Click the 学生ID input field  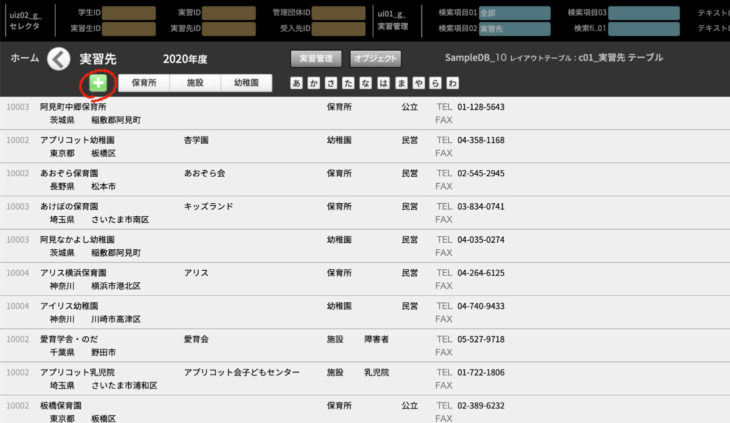coord(129,13)
